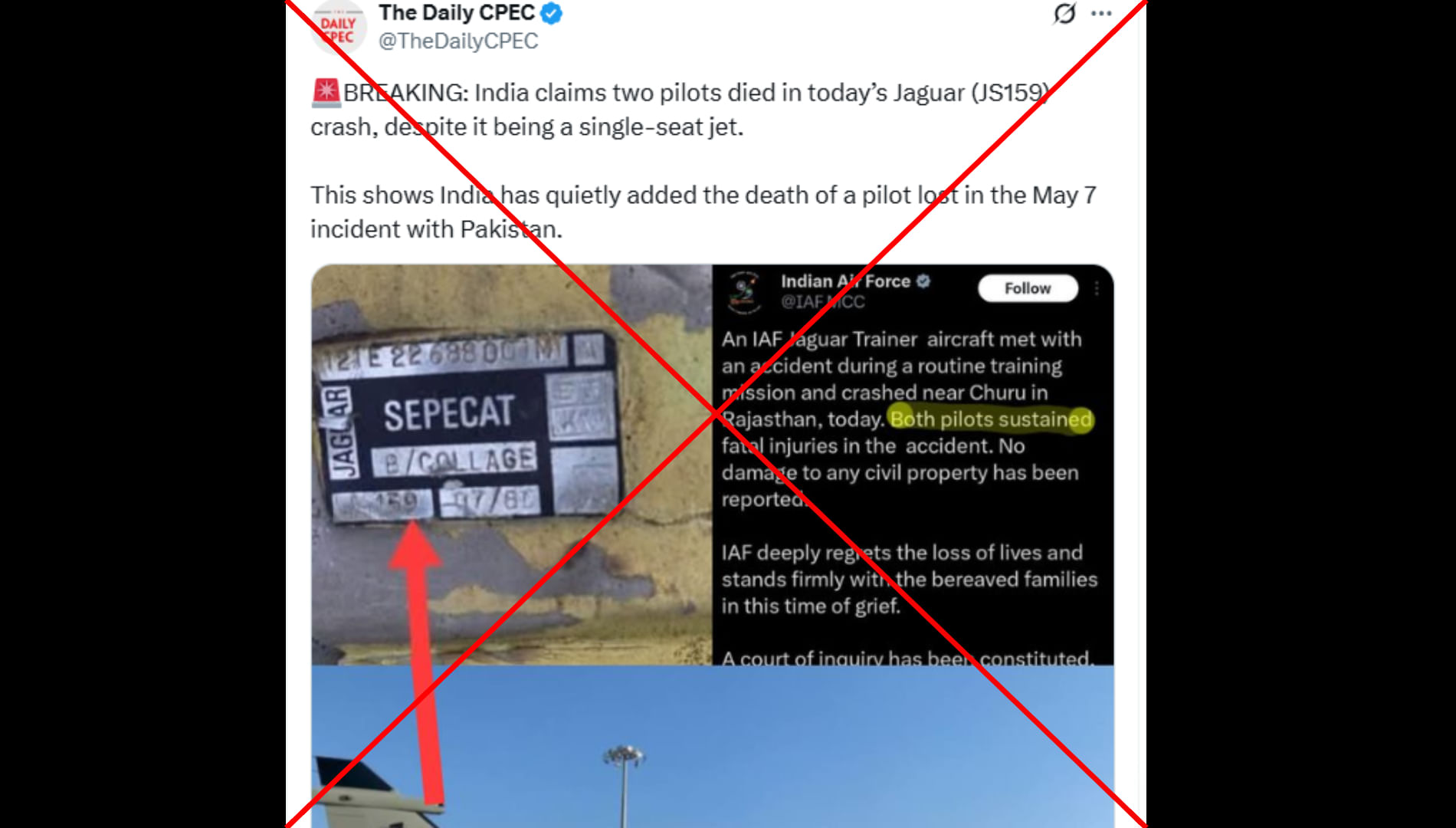This screenshot has height=828, width=1456.
Task: Open vertical dots menu beside Follow button
Action: [x=1097, y=288]
